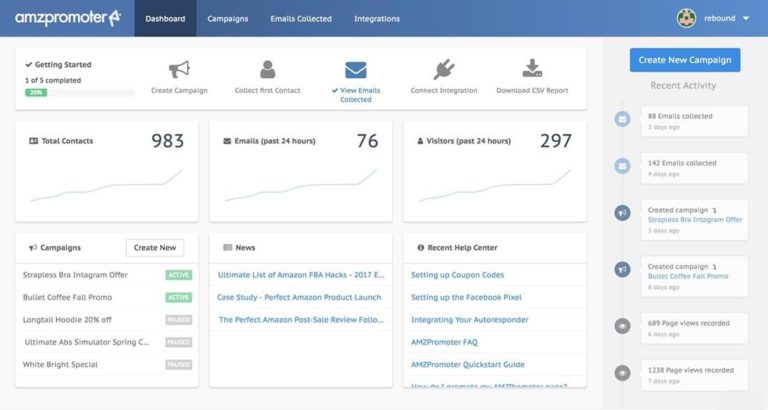Click the amzpromoter logo

pyautogui.click(x=68, y=18)
